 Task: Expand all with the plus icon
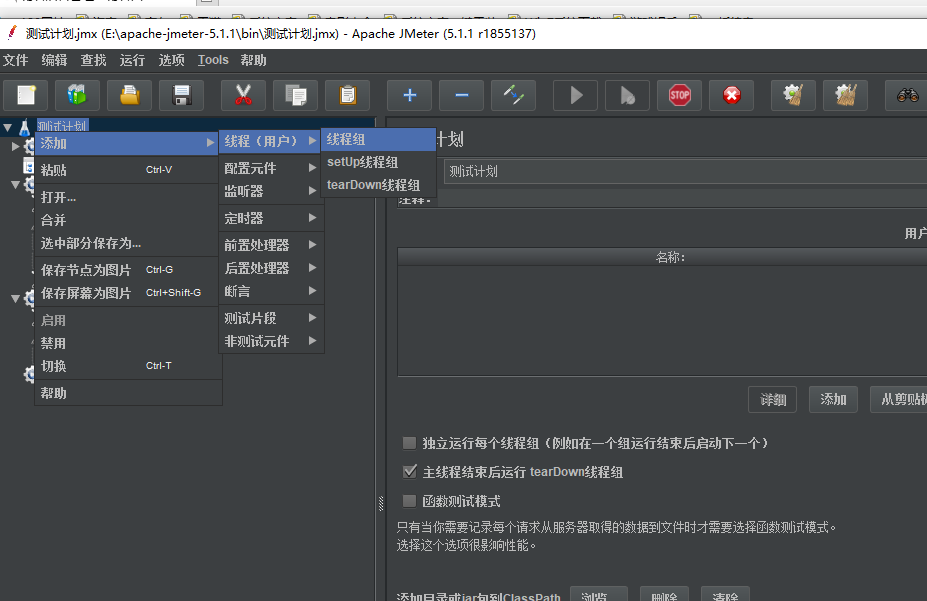(409, 95)
